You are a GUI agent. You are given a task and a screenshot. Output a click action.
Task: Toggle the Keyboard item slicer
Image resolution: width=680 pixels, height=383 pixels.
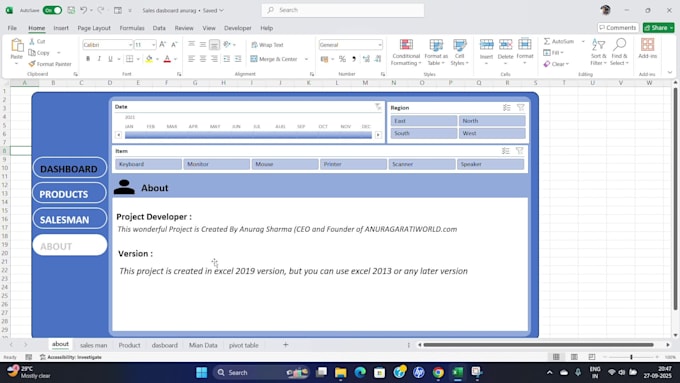148,164
